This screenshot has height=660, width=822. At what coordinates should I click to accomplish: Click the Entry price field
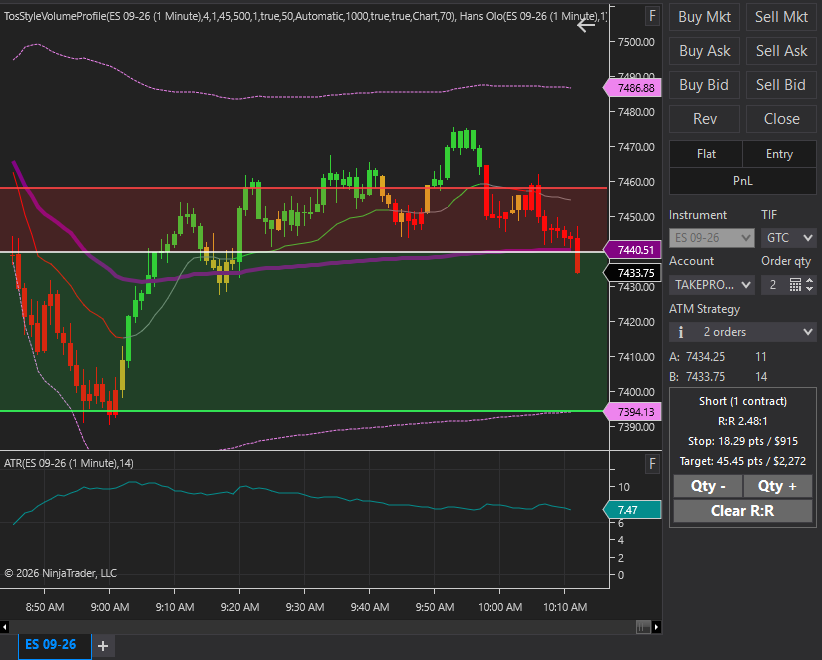click(x=779, y=154)
